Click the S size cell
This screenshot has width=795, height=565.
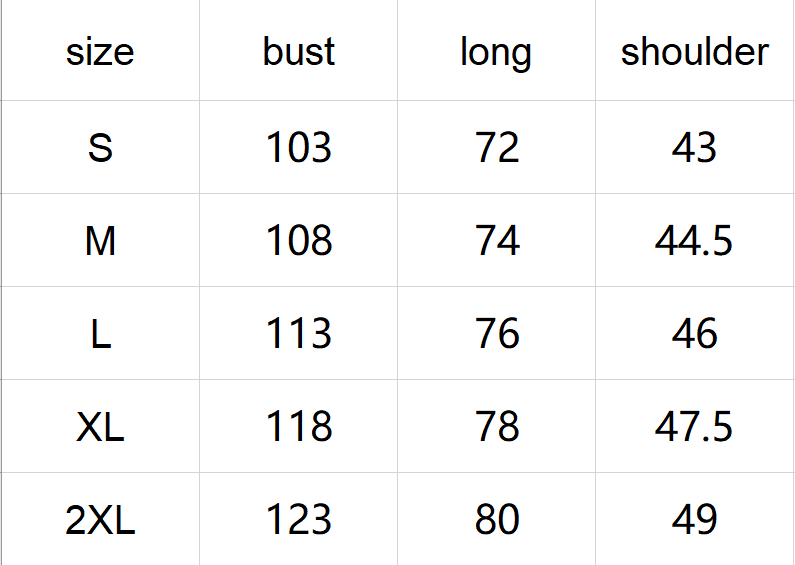tap(100, 148)
